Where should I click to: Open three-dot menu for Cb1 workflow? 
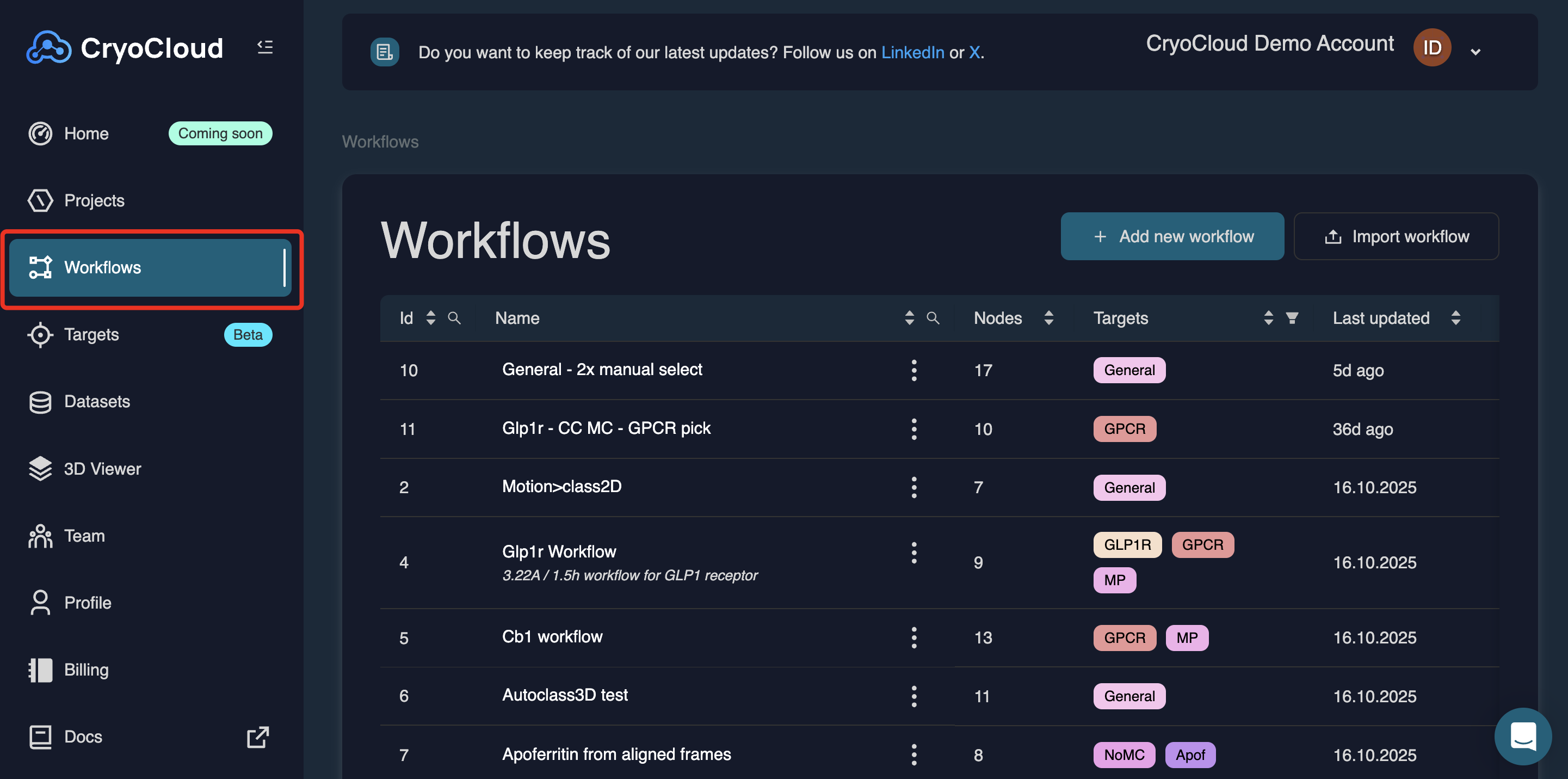[913, 637]
